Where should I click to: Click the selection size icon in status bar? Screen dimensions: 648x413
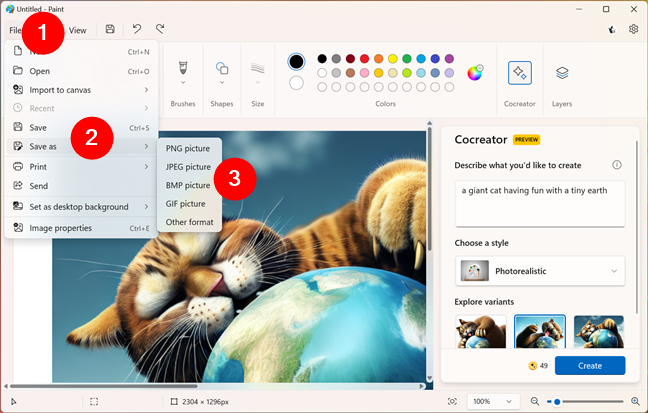point(94,401)
